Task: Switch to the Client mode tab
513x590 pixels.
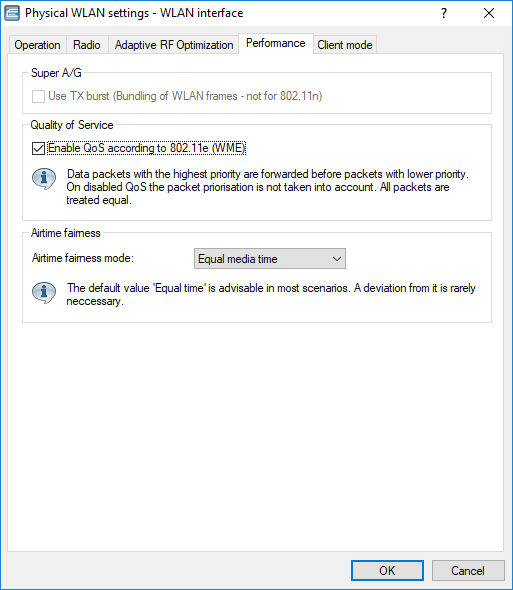Action: coord(345,45)
